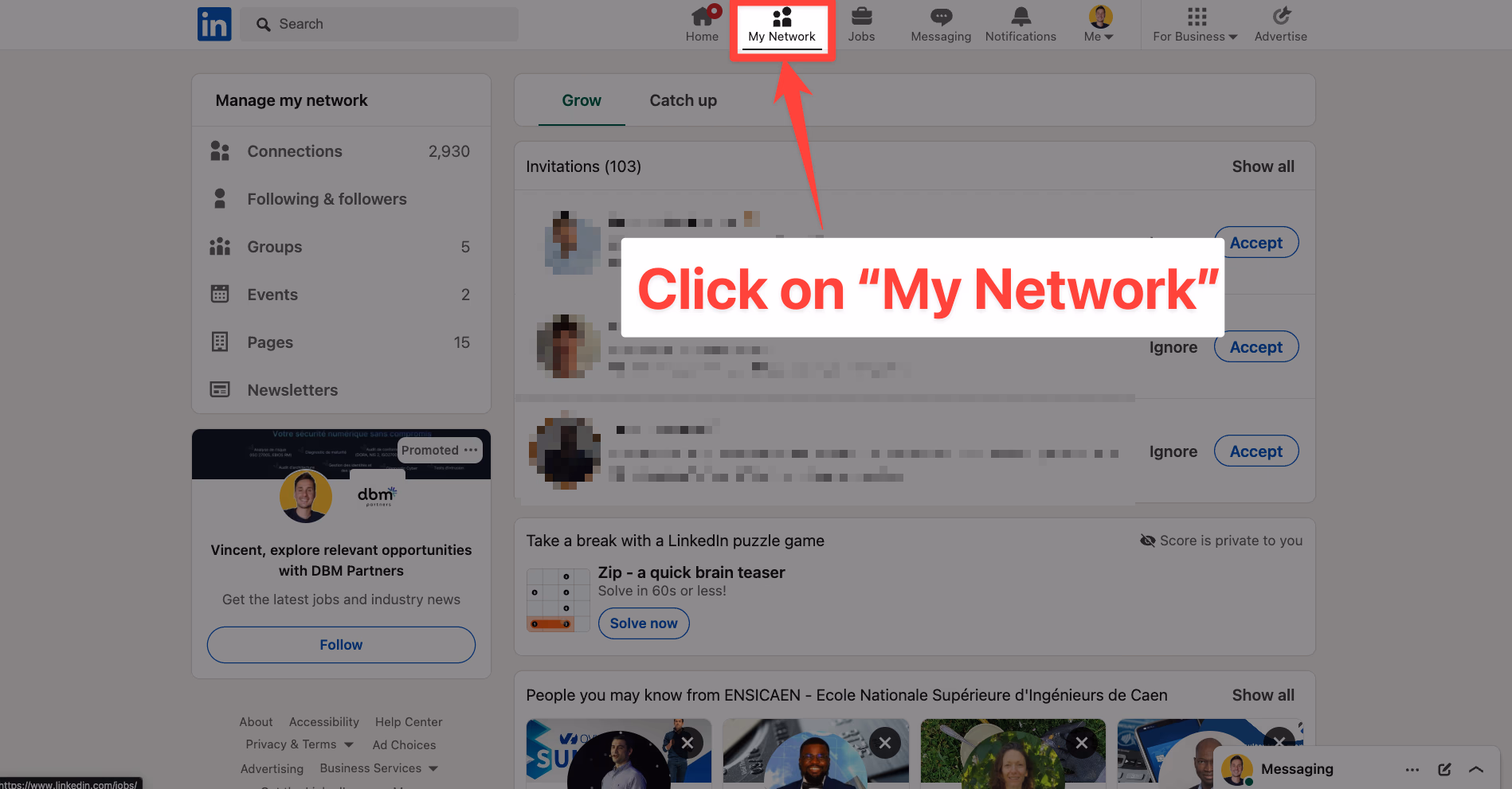
Task: Expand the Business Services dropdown
Action: pos(379,768)
